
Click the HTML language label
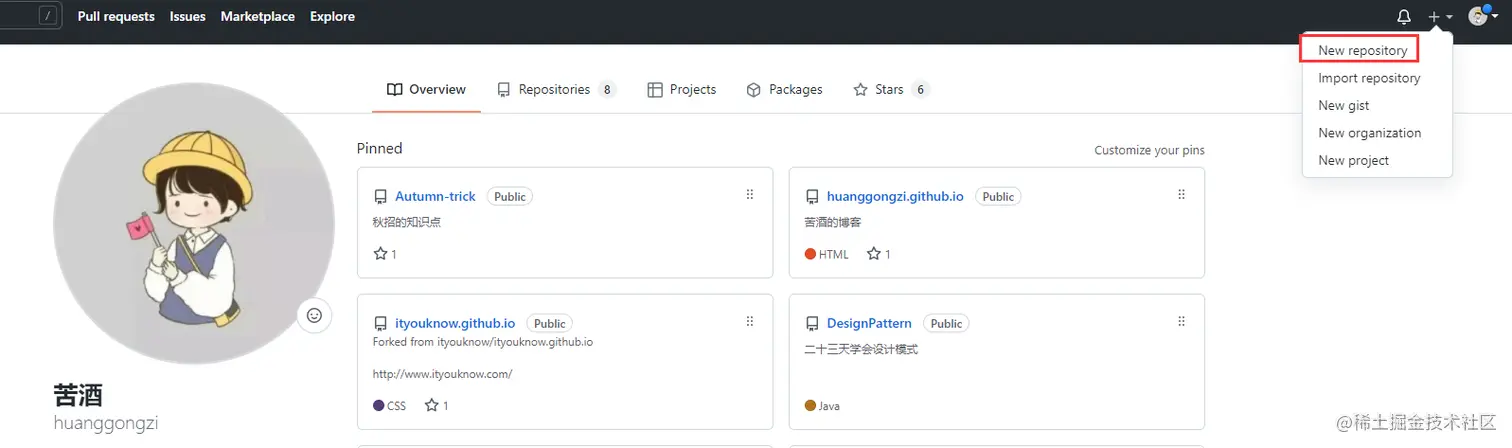click(x=833, y=254)
